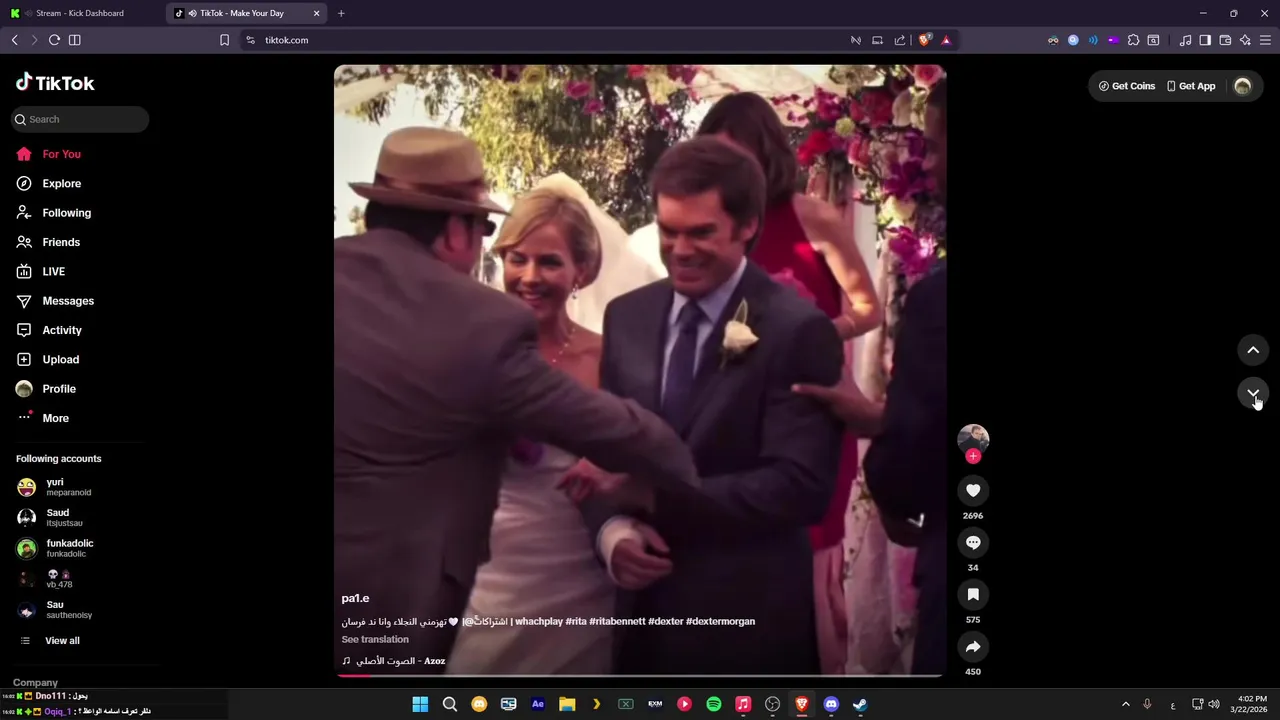Open the Friends page
The height and width of the screenshot is (720, 1280).
pos(48,242)
